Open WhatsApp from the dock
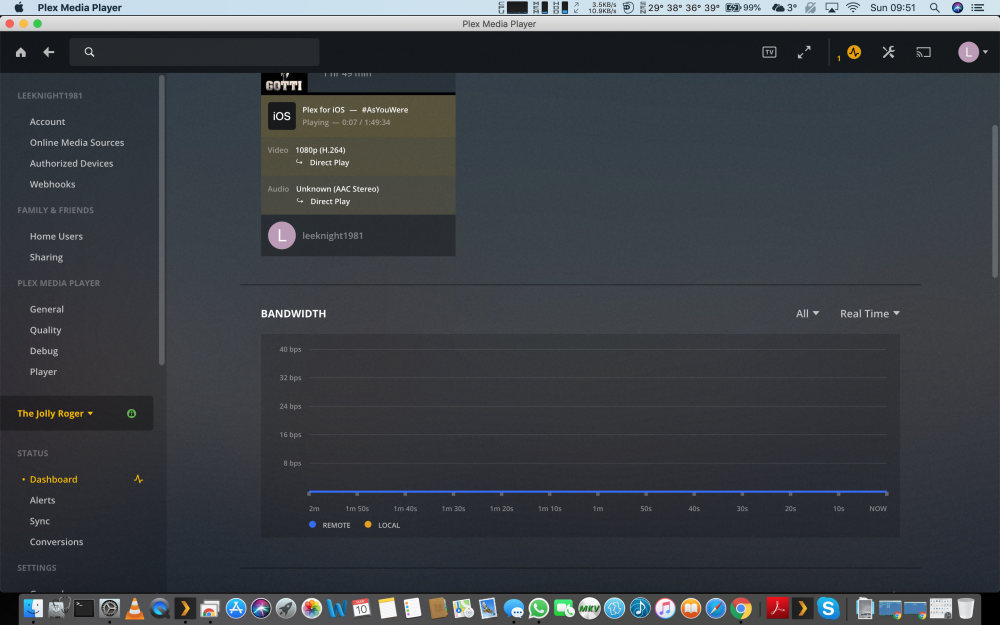 point(538,608)
